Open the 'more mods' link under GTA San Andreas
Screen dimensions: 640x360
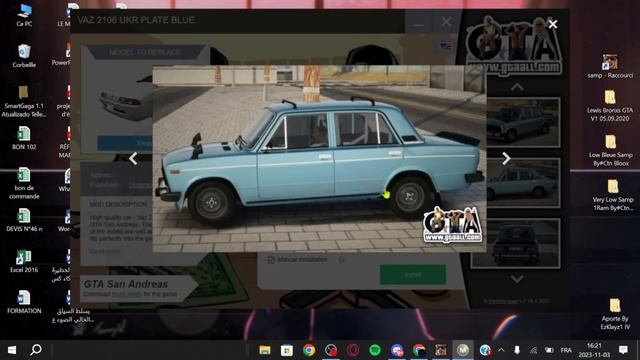pyautogui.click(x=127, y=294)
